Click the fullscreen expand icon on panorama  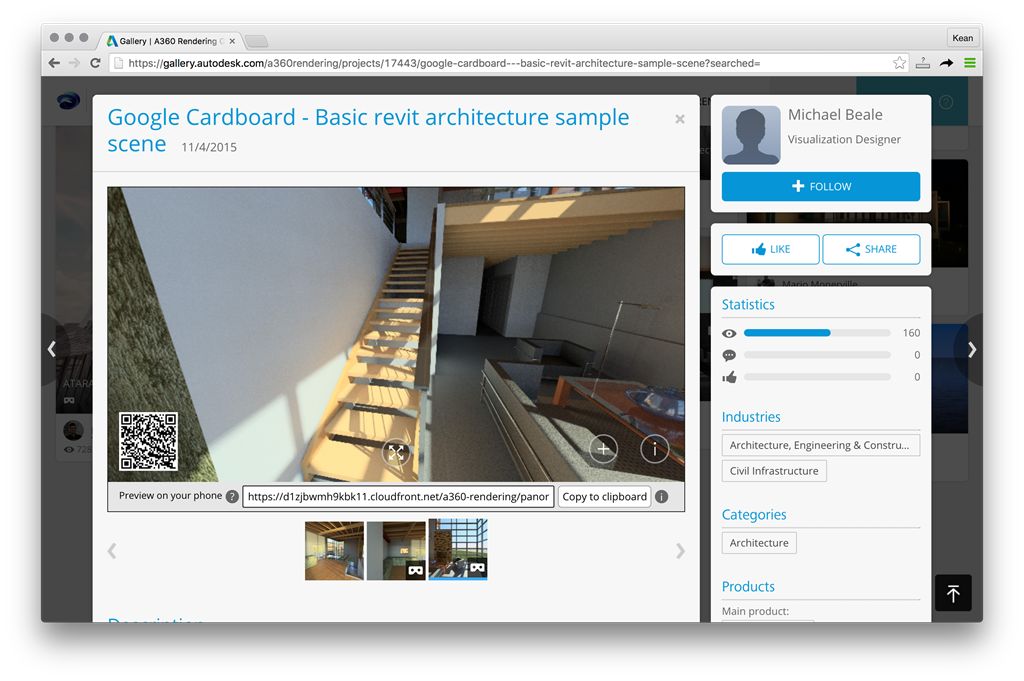tap(396, 452)
